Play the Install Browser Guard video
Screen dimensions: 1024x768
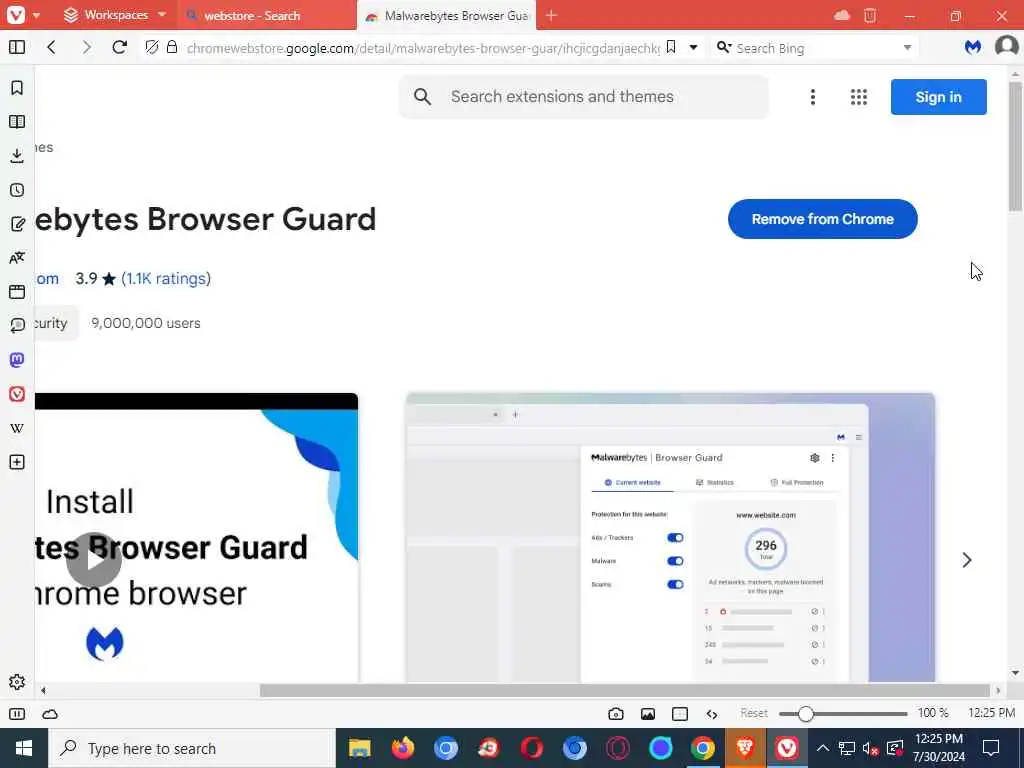[x=94, y=560]
